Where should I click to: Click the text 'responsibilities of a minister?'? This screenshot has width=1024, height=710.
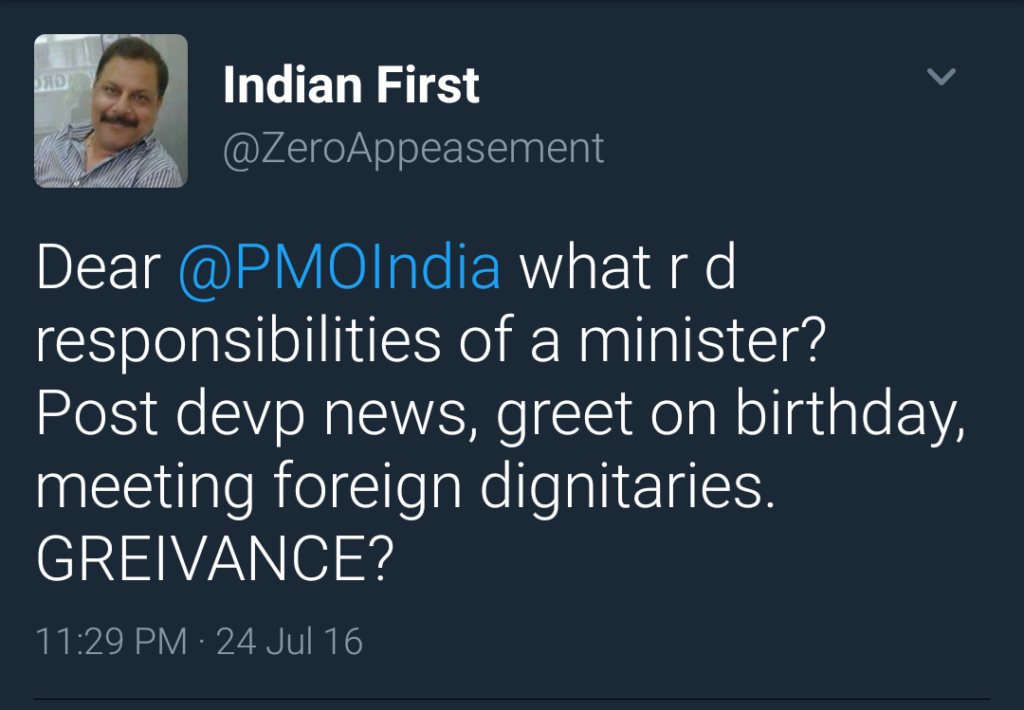[x=431, y=340]
